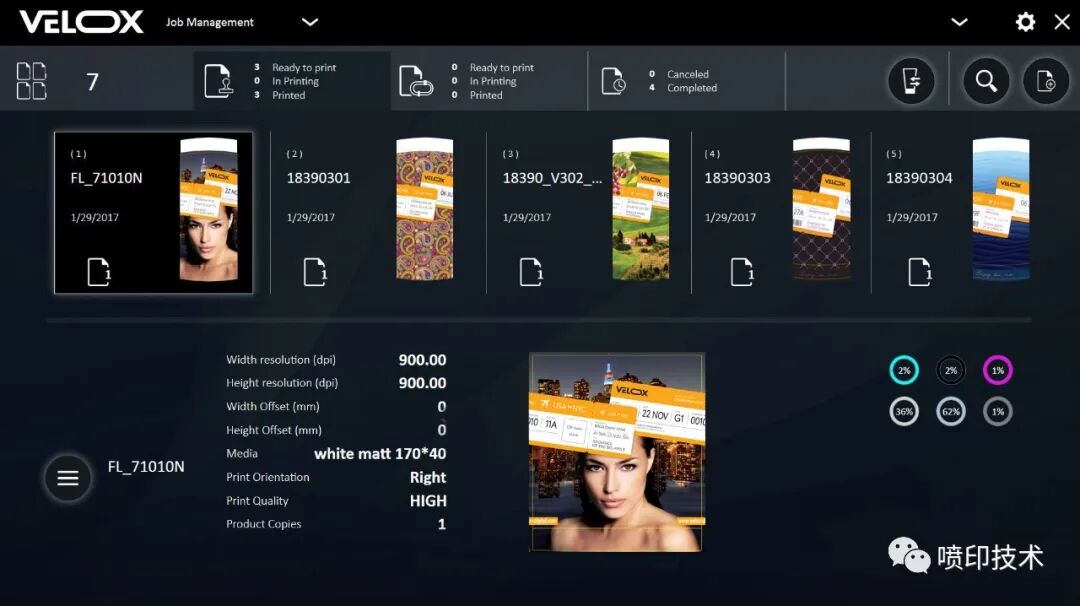Click the grid view icon beside 7
The height and width of the screenshot is (606, 1080).
coord(32,81)
